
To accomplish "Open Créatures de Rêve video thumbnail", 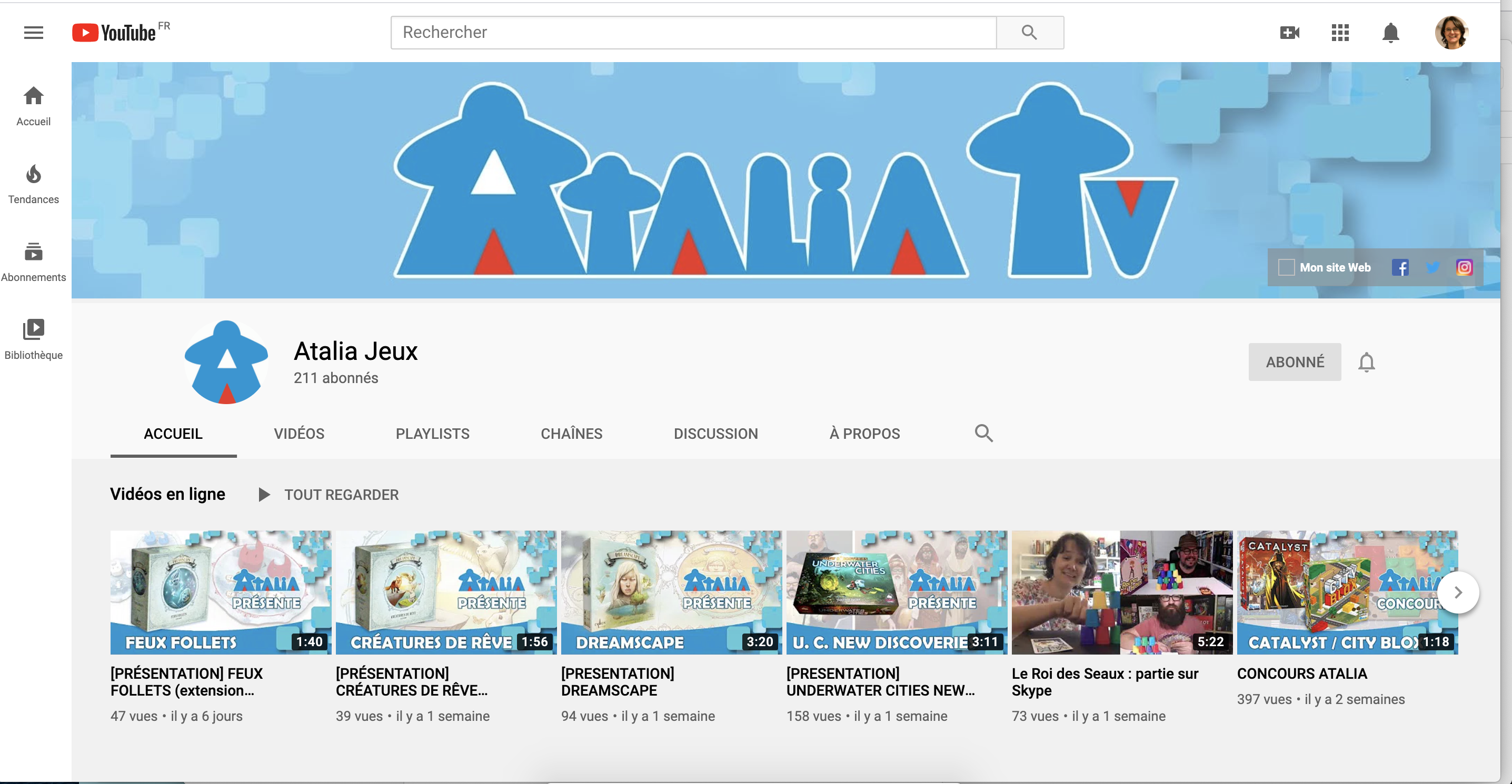I will pyautogui.click(x=446, y=592).
